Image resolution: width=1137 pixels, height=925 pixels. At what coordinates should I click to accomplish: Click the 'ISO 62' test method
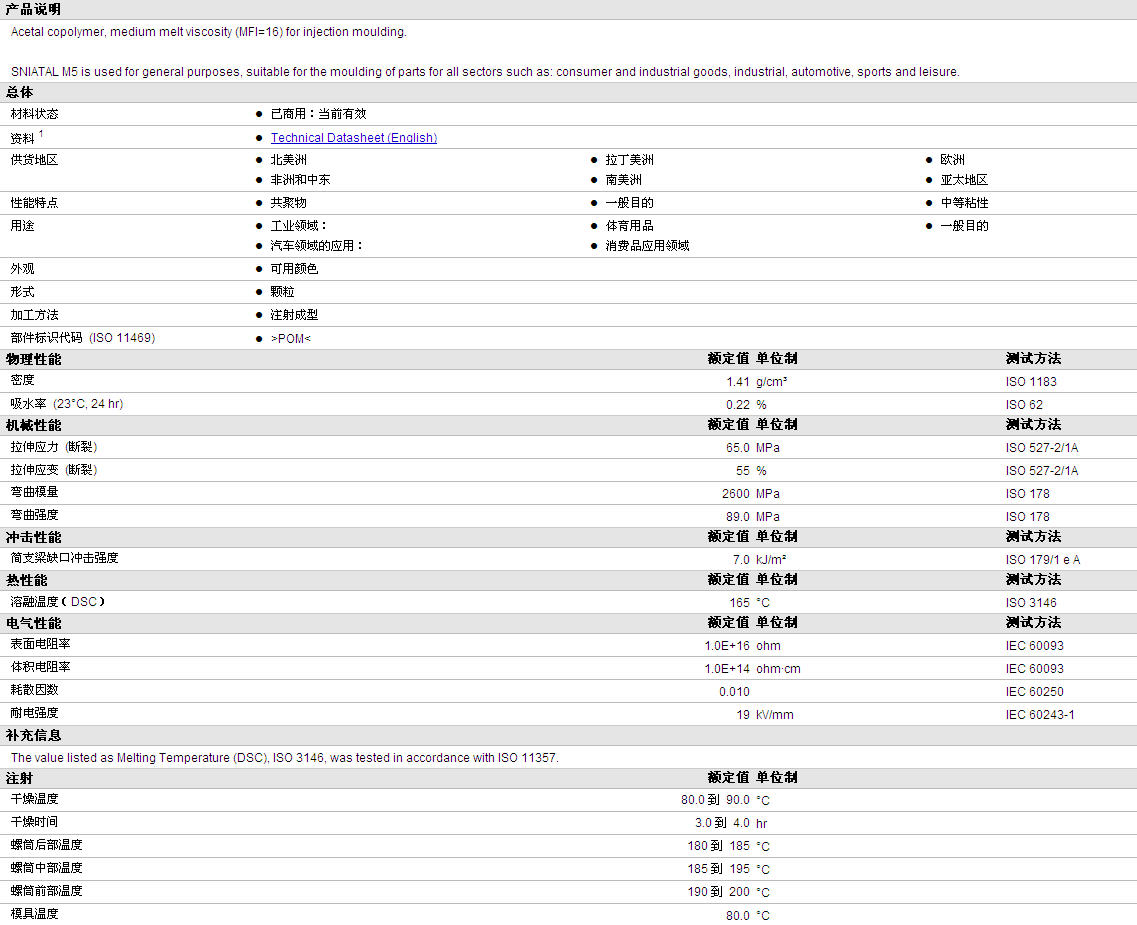click(1024, 405)
